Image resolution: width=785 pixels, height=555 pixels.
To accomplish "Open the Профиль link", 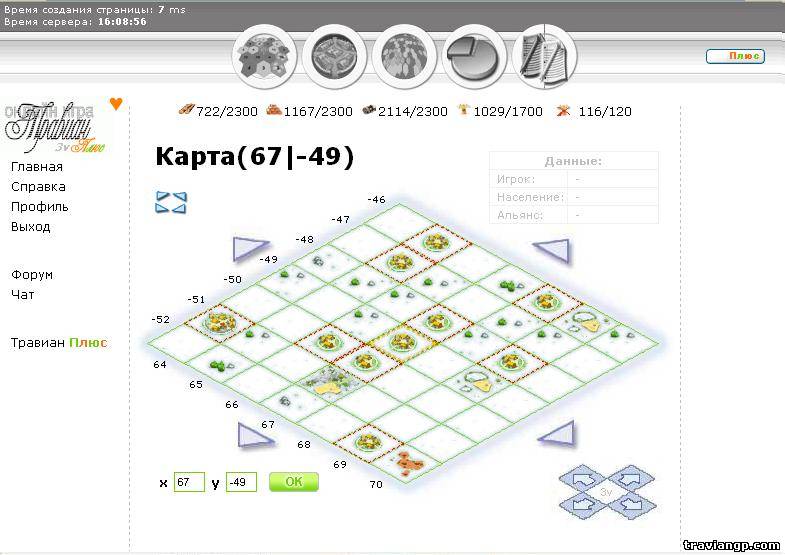I will tap(40, 207).
